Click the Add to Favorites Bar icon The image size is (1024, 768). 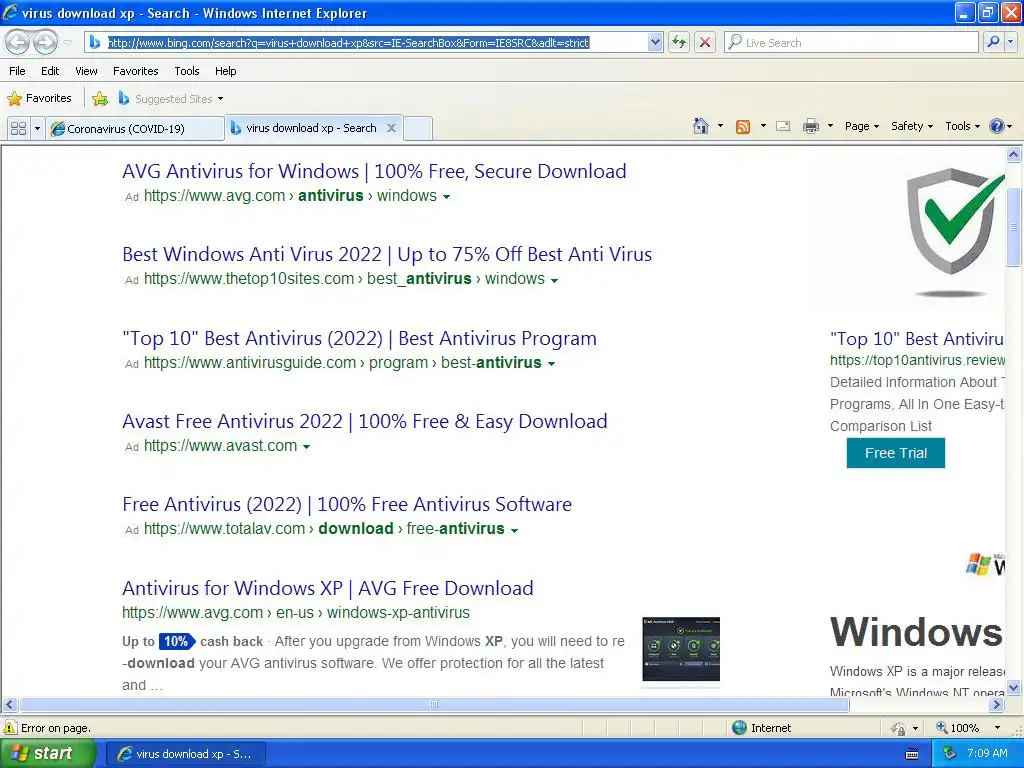(100, 99)
